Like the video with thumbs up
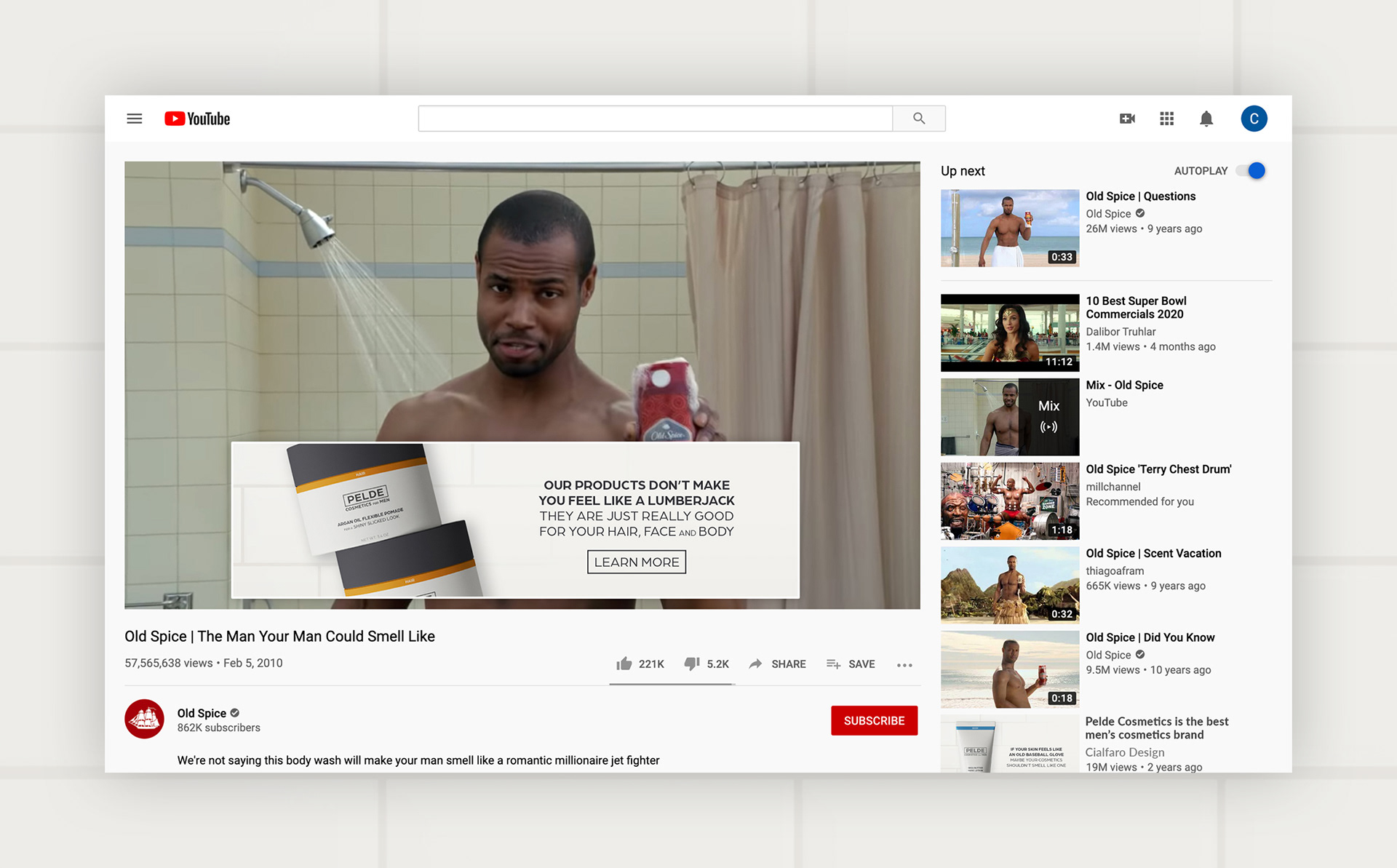Viewport: 1397px width, 868px height. (x=624, y=664)
